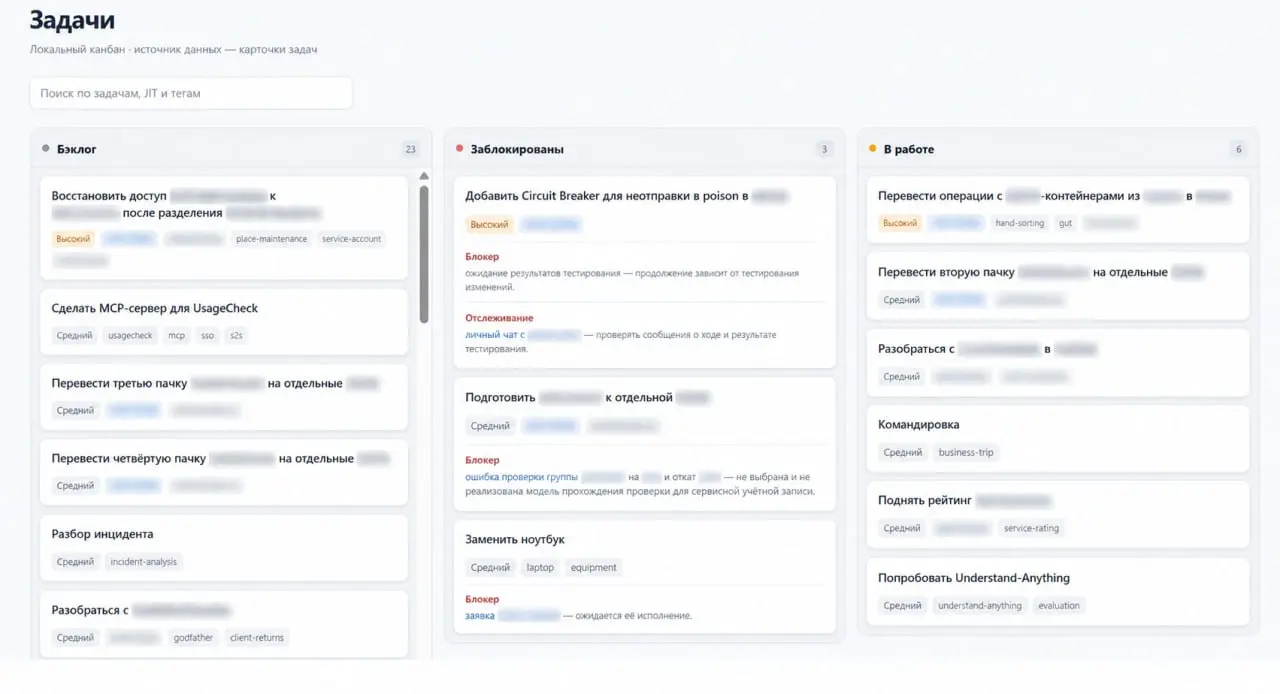Click the laptop tag
This screenshot has height=694, width=1280.
540,567
